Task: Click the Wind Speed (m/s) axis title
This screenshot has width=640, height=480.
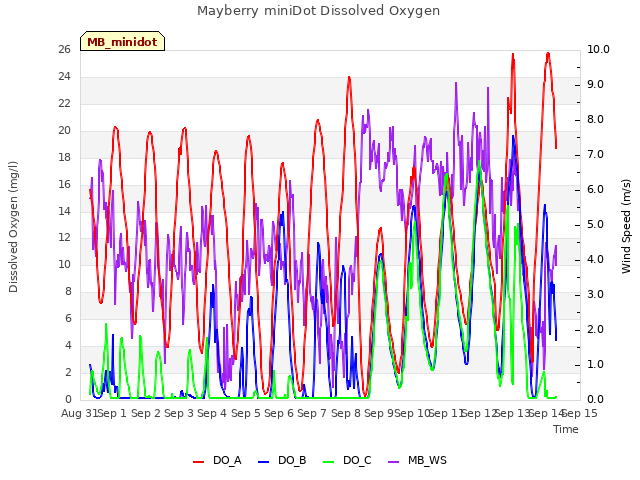Action: 626,226
